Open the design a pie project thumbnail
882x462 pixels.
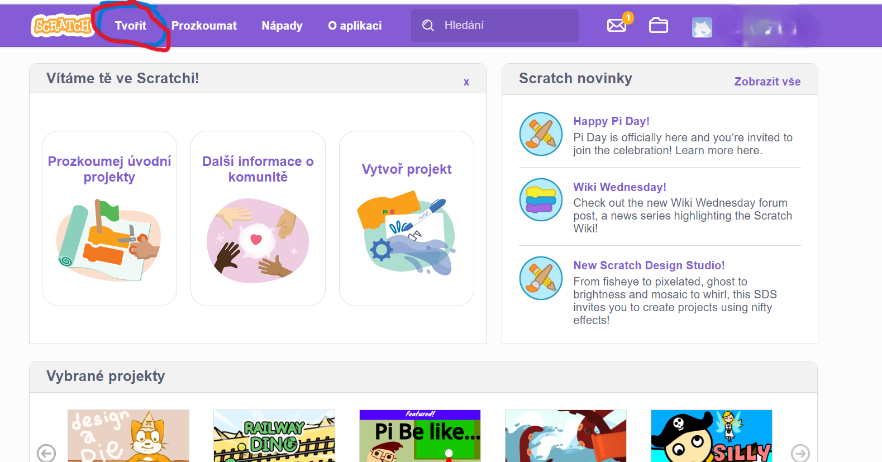pyautogui.click(x=128, y=436)
